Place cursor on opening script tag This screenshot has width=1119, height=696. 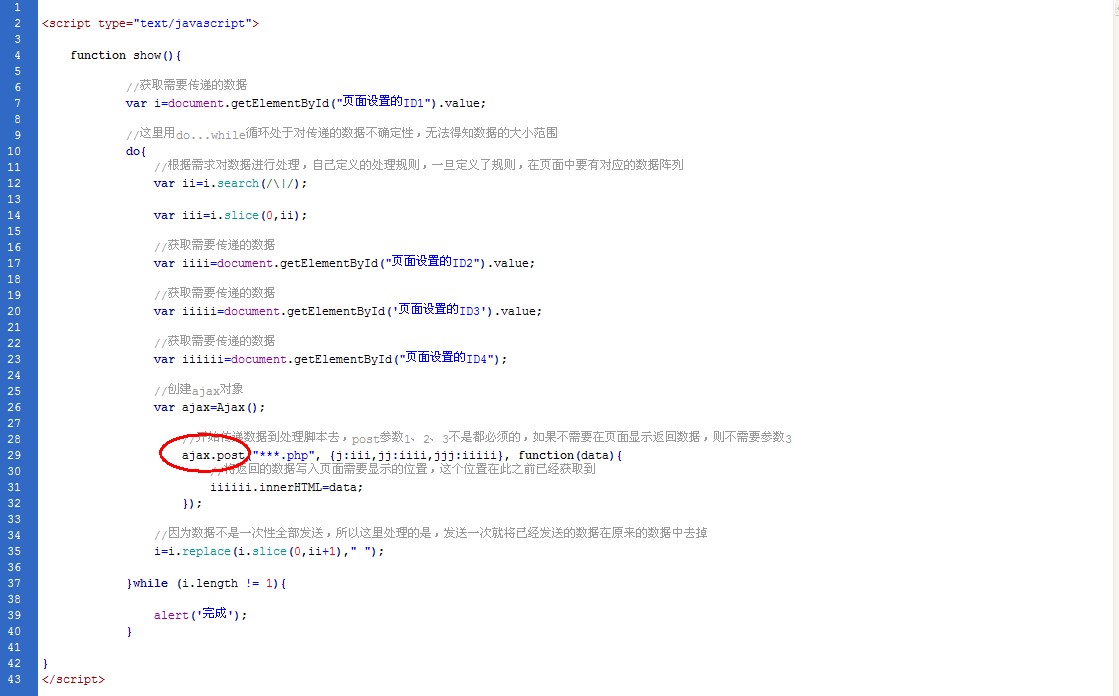[x=150, y=23]
